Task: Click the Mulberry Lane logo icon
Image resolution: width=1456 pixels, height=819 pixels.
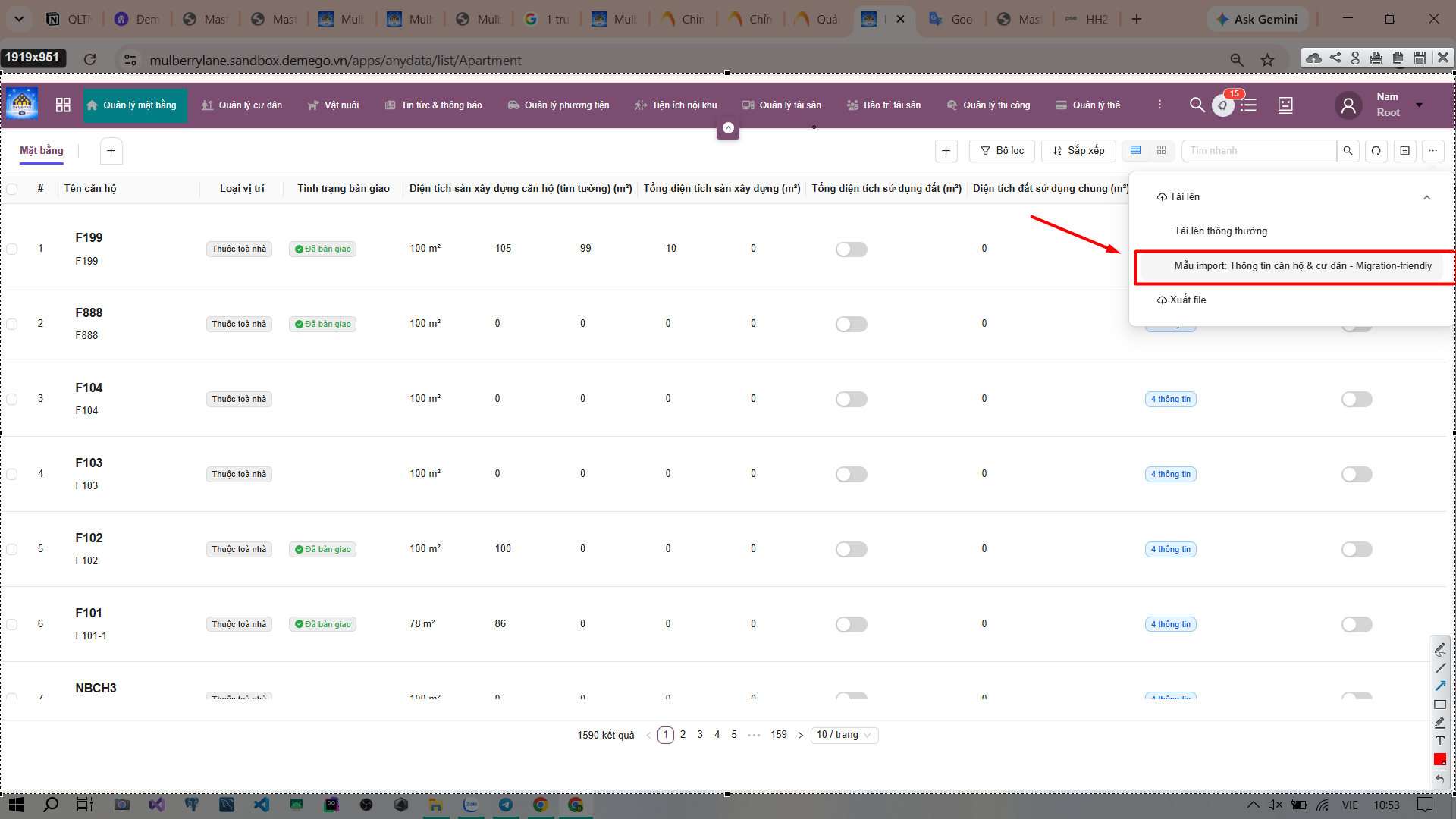Action: coord(22,104)
